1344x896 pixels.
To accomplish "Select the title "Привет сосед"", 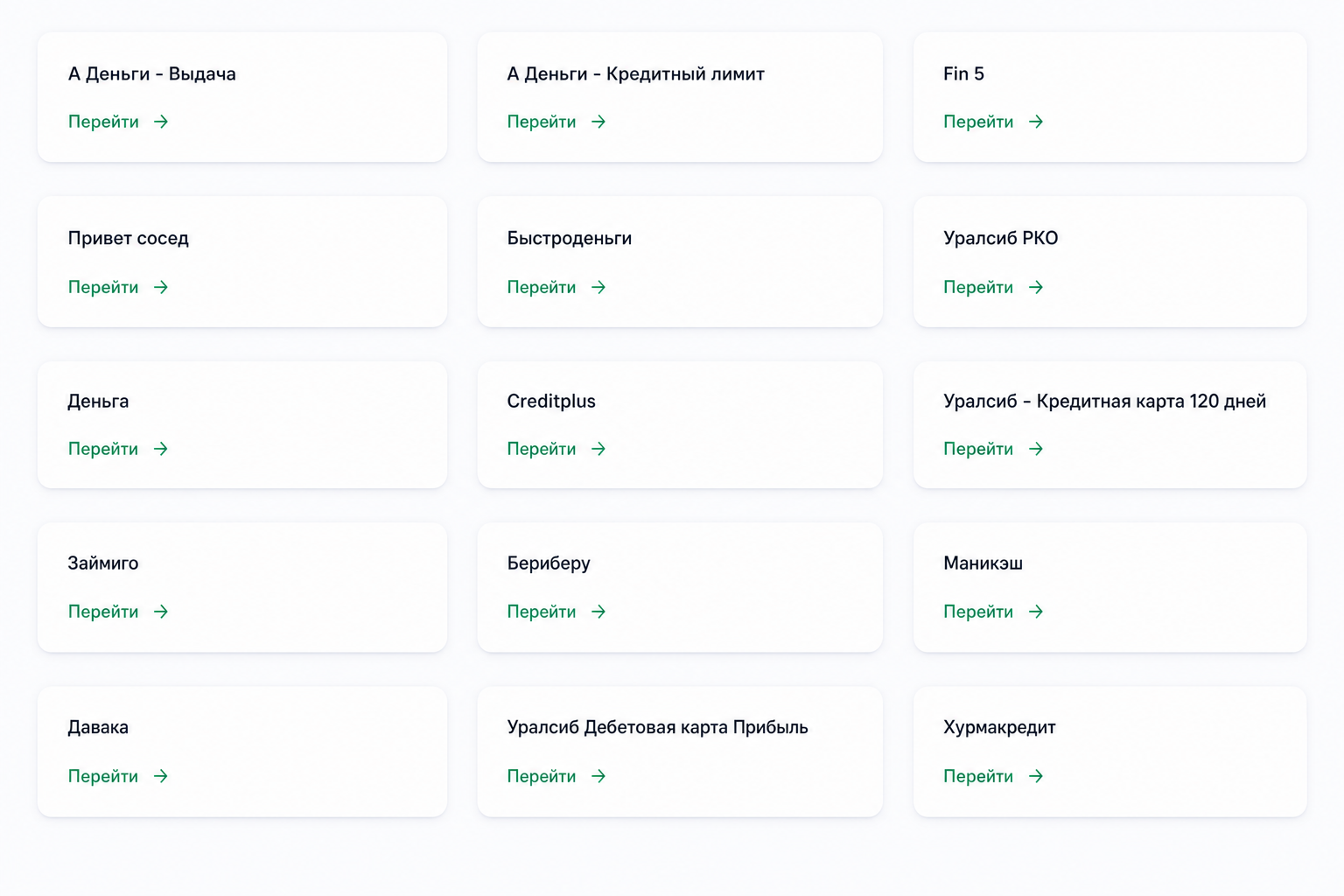I will coord(129,238).
